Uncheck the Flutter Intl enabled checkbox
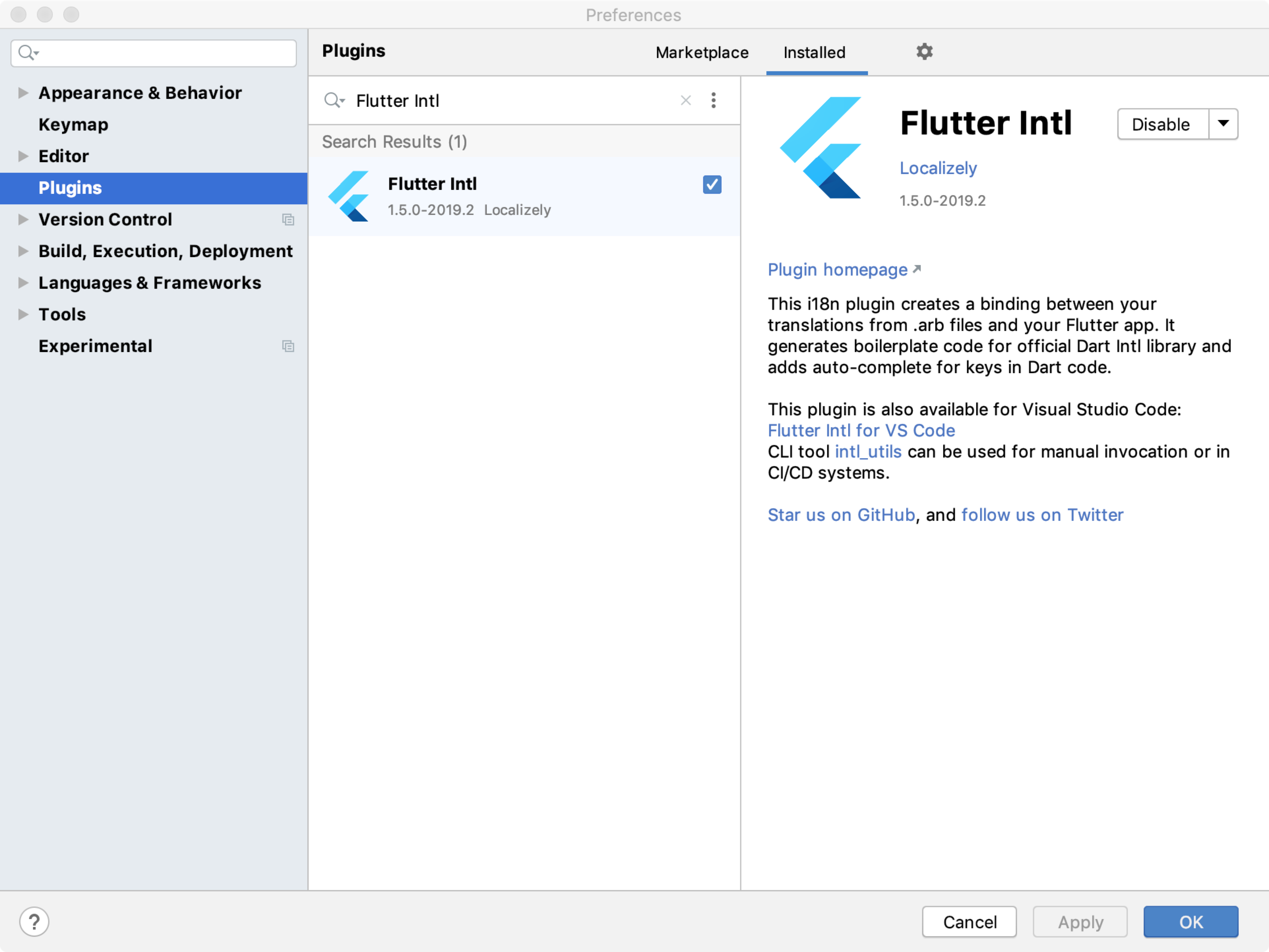The height and width of the screenshot is (952, 1269). [712, 185]
